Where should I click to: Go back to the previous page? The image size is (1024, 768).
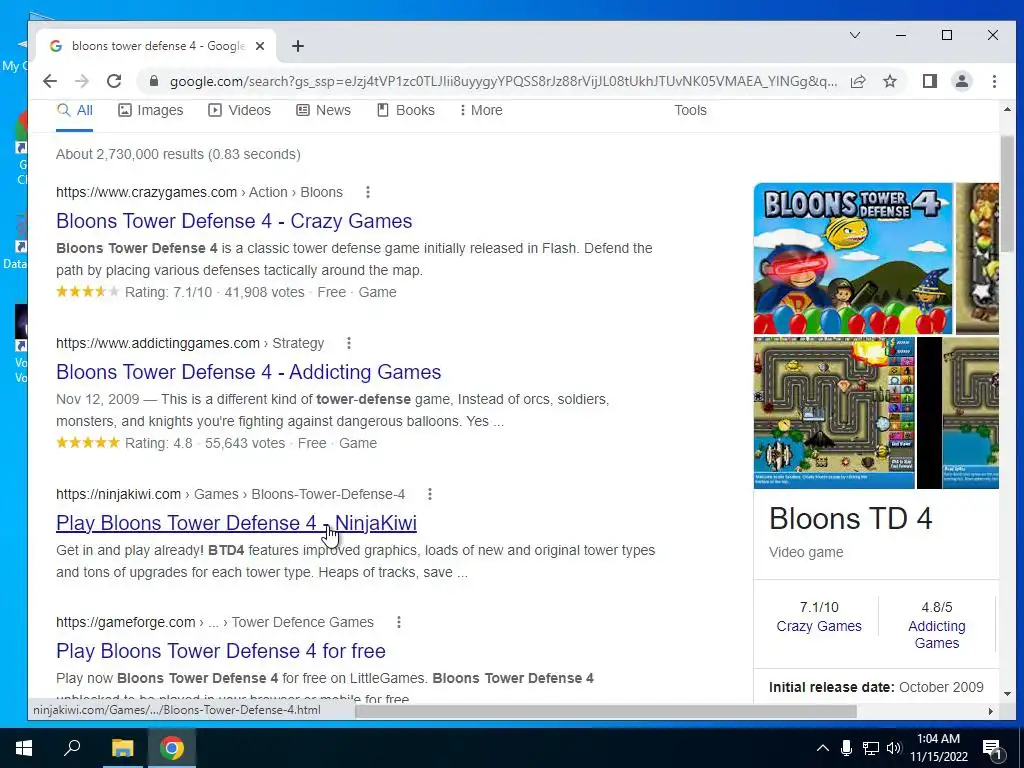coord(50,81)
